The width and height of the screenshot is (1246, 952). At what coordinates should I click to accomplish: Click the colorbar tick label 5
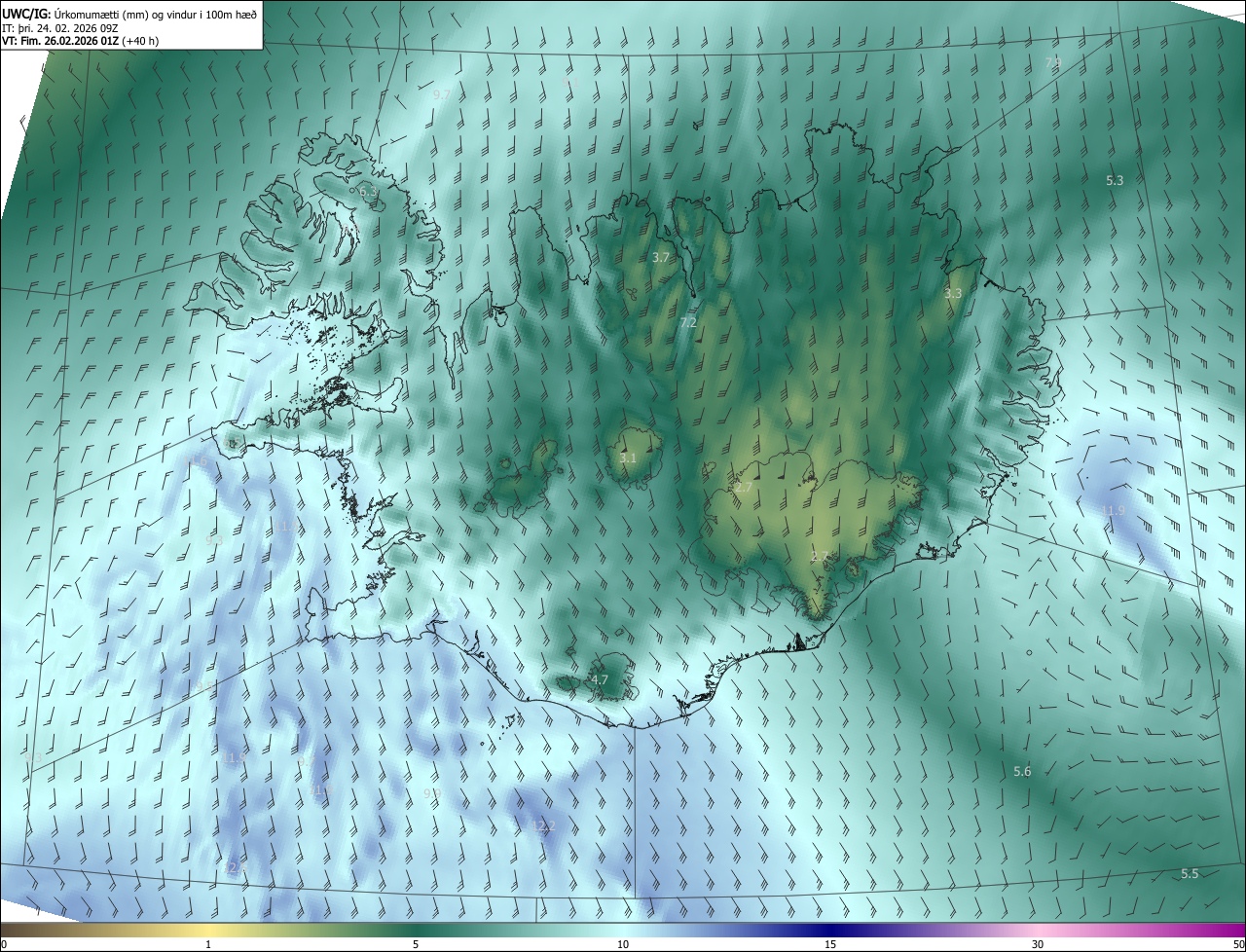click(416, 944)
